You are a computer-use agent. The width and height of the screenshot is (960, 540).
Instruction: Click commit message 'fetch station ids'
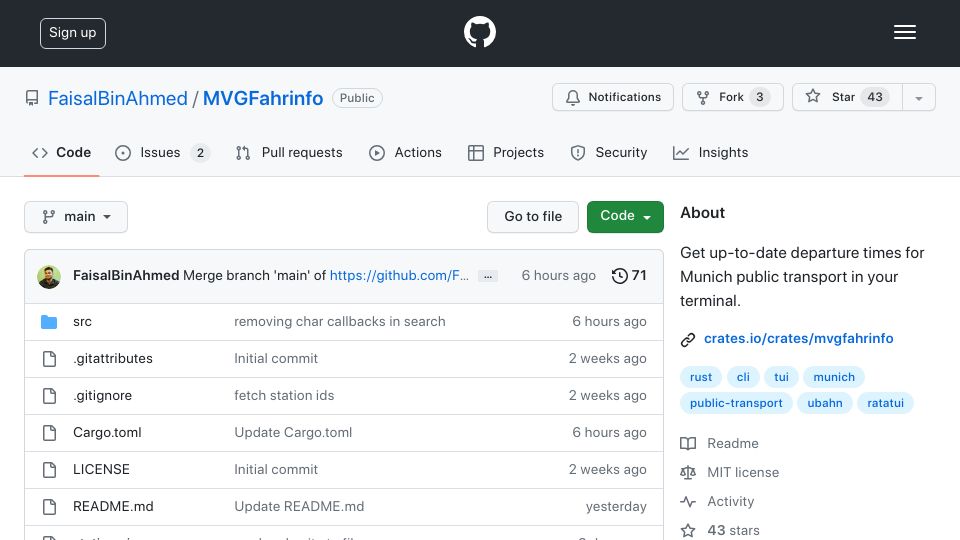284,396
